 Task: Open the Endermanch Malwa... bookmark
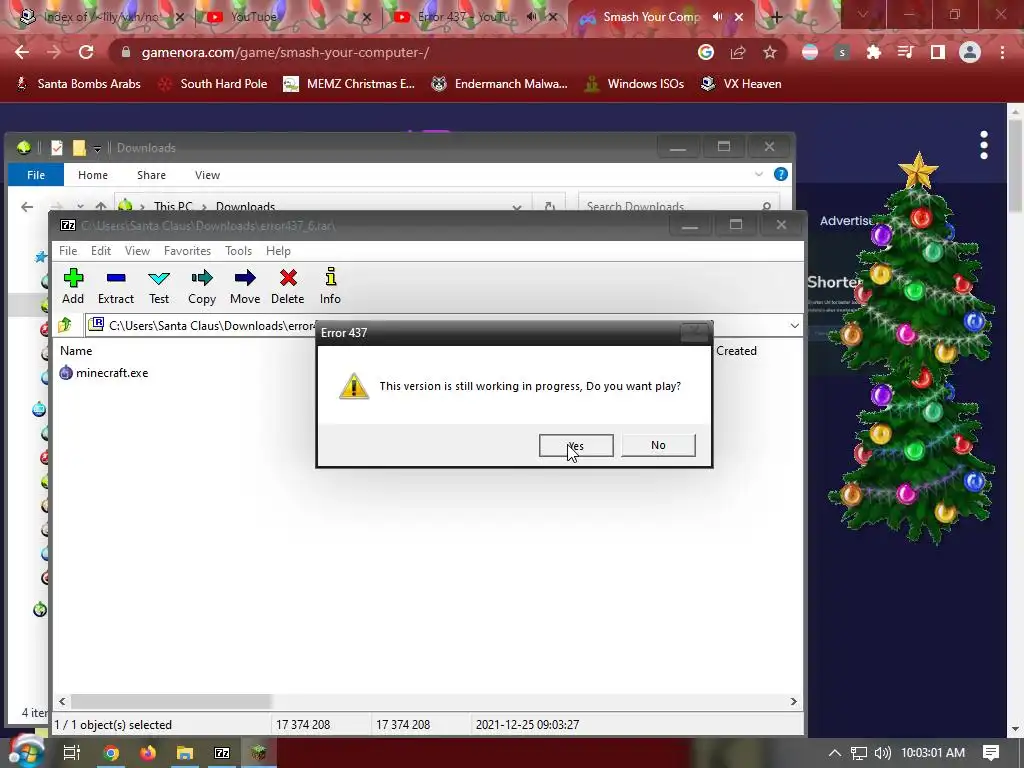click(x=500, y=84)
